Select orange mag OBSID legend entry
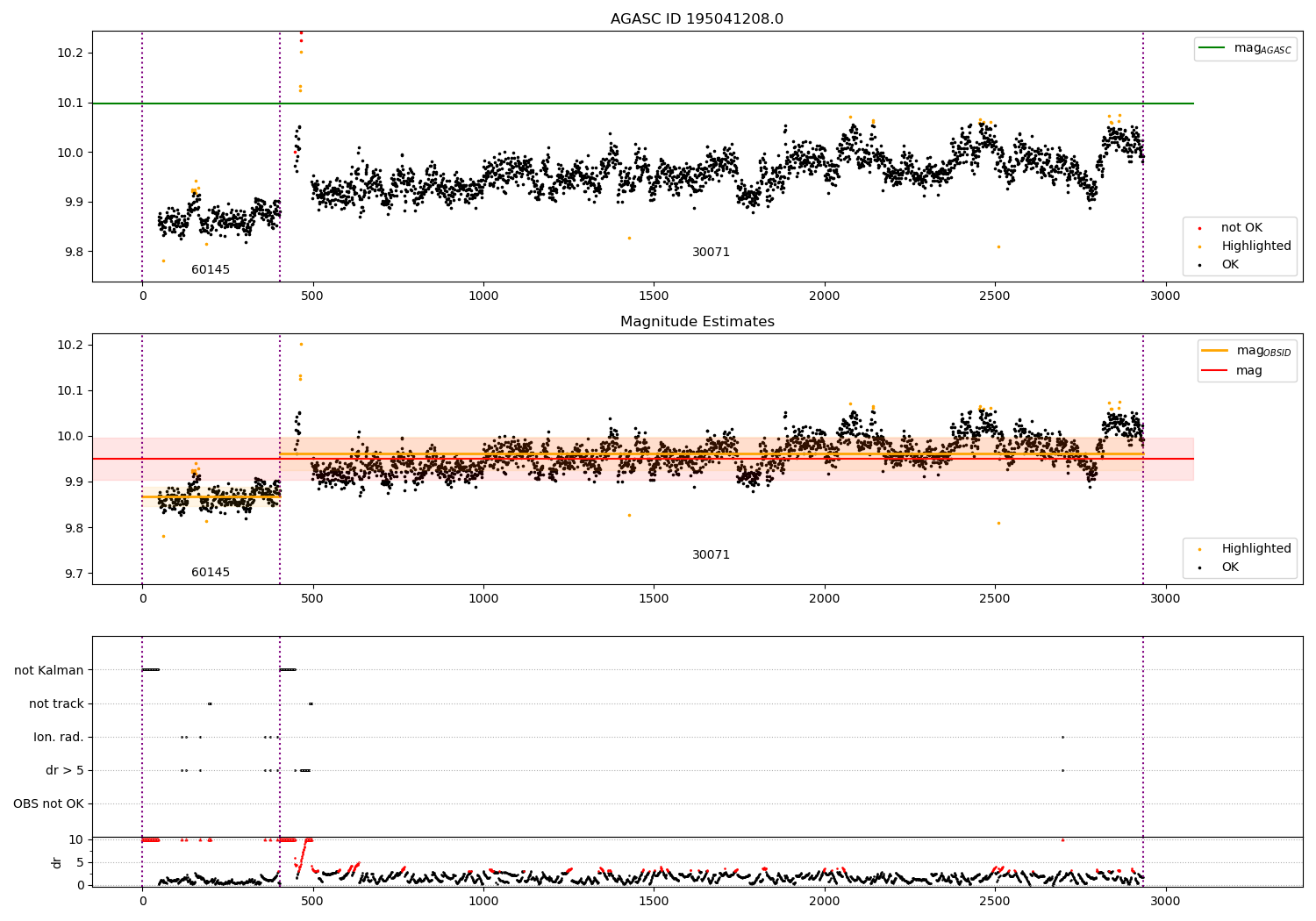This screenshot has width=1316, height=921. pyautogui.click(x=1247, y=351)
